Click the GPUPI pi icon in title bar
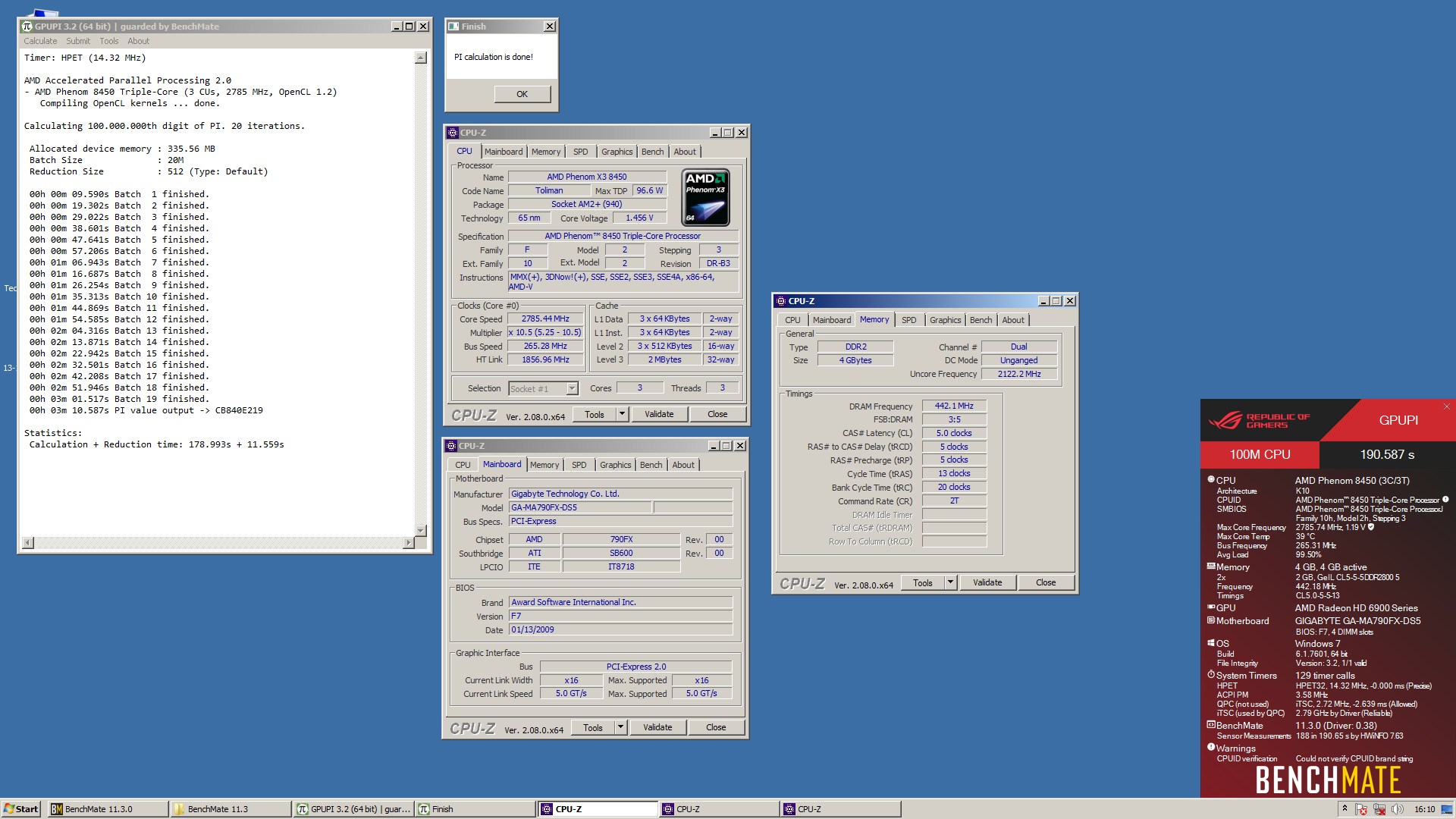Viewport: 1456px width, 819px height. click(27, 27)
